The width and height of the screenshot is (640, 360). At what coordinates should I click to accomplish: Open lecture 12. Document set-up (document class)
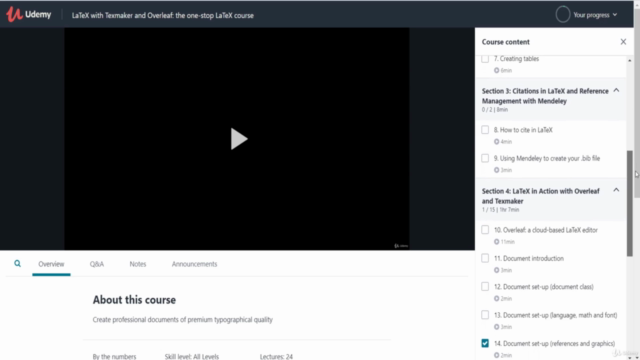[544, 287]
